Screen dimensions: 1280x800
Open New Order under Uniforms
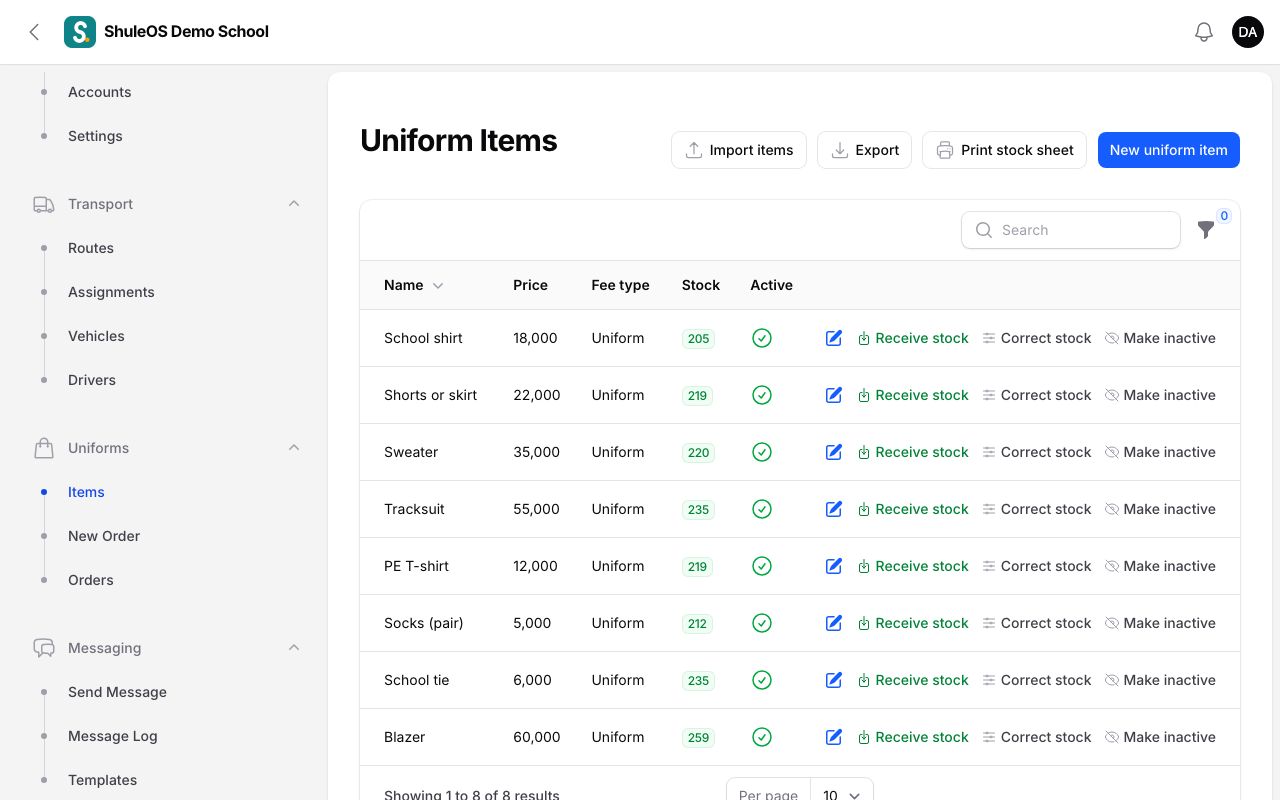tap(104, 536)
